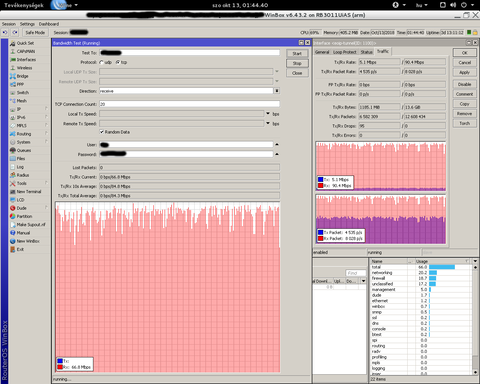
Task: Click scroll-down arrow in usage list
Action: 475,372
